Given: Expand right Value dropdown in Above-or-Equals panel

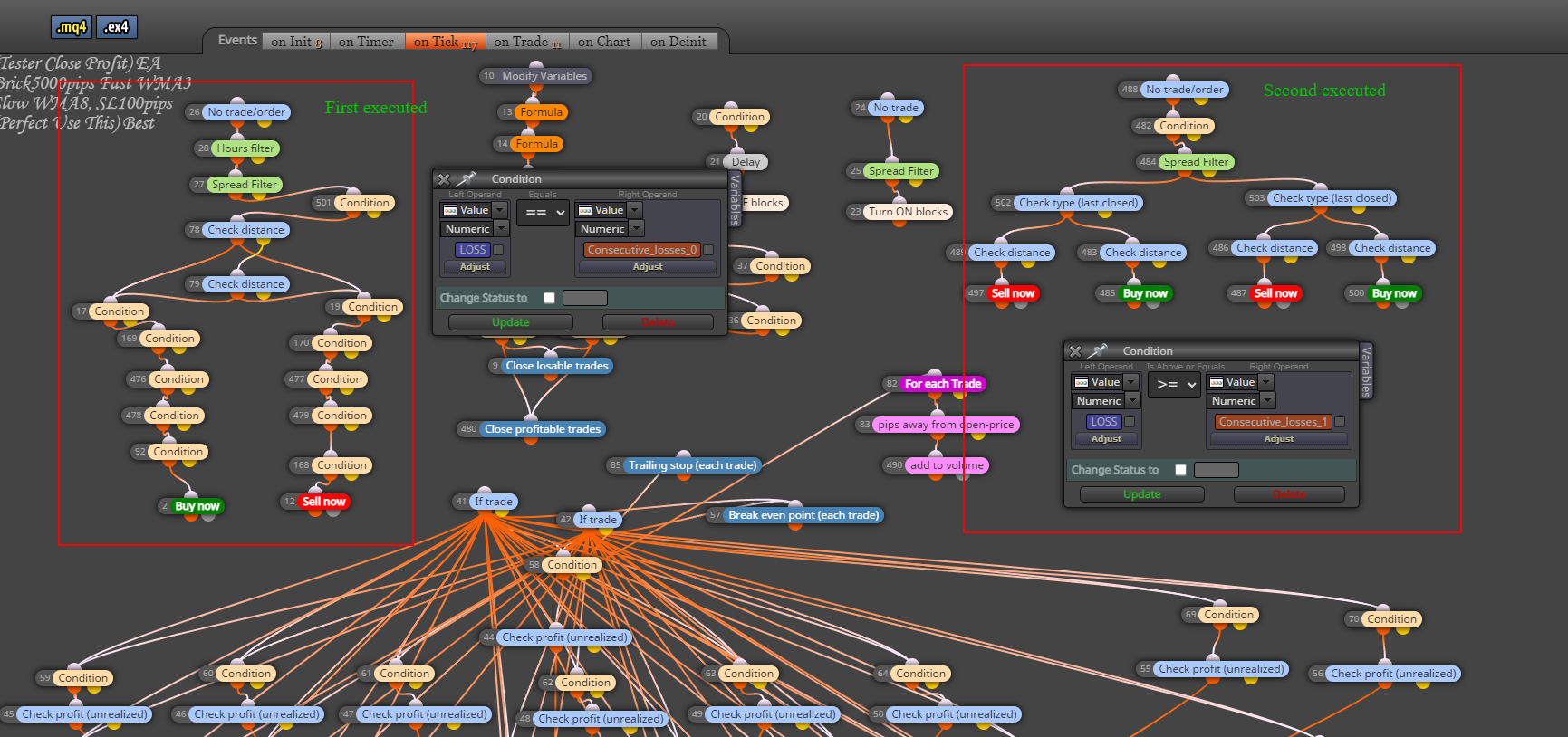Looking at the screenshot, I should (1266, 382).
